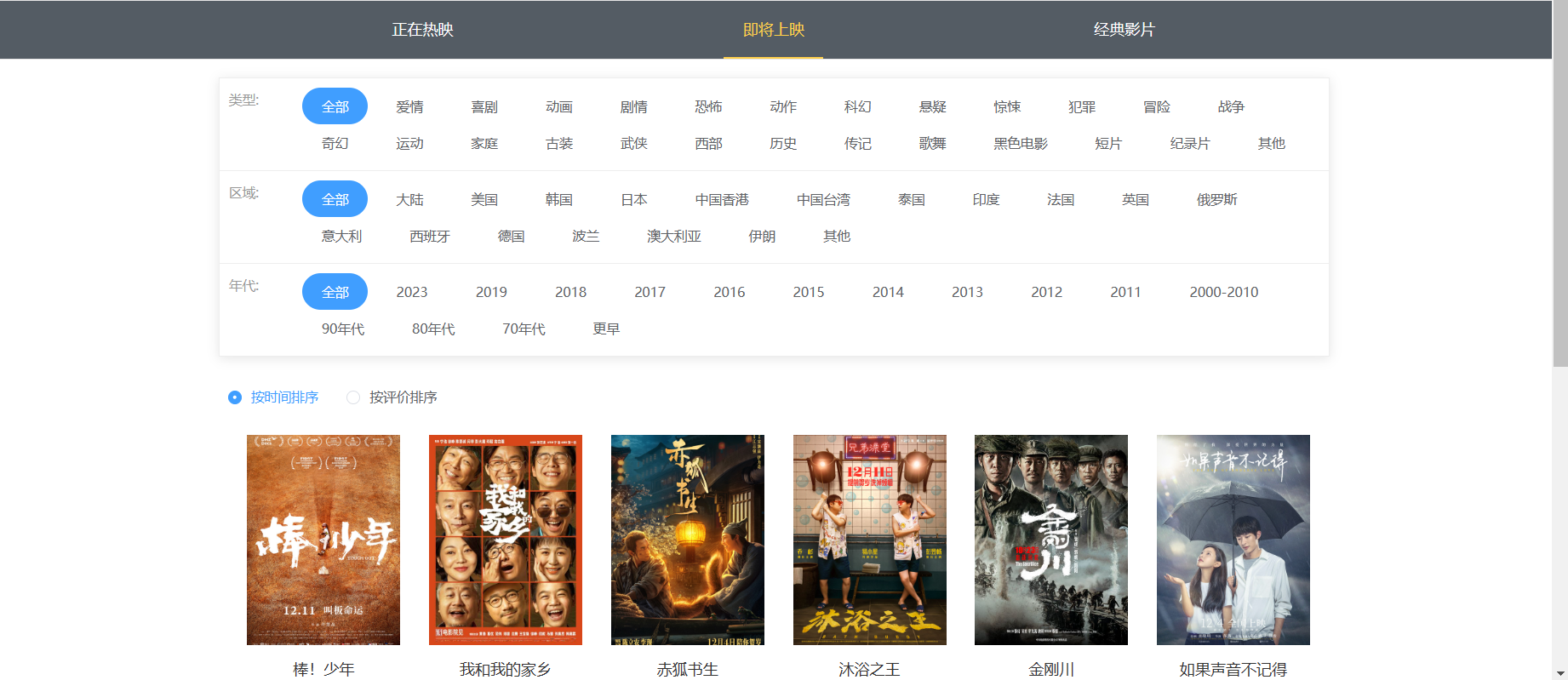The height and width of the screenshot is (680, 1568).
Task: Open the 如果声音不记得 poster
Action: [1233, 540]
